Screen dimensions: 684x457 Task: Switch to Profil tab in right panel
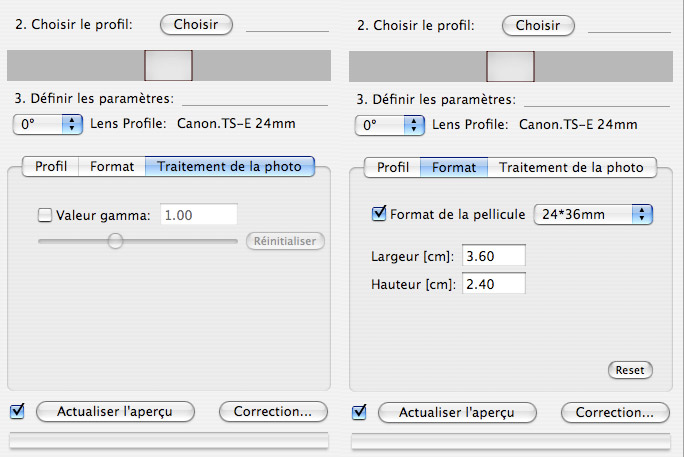click(393, 167)
